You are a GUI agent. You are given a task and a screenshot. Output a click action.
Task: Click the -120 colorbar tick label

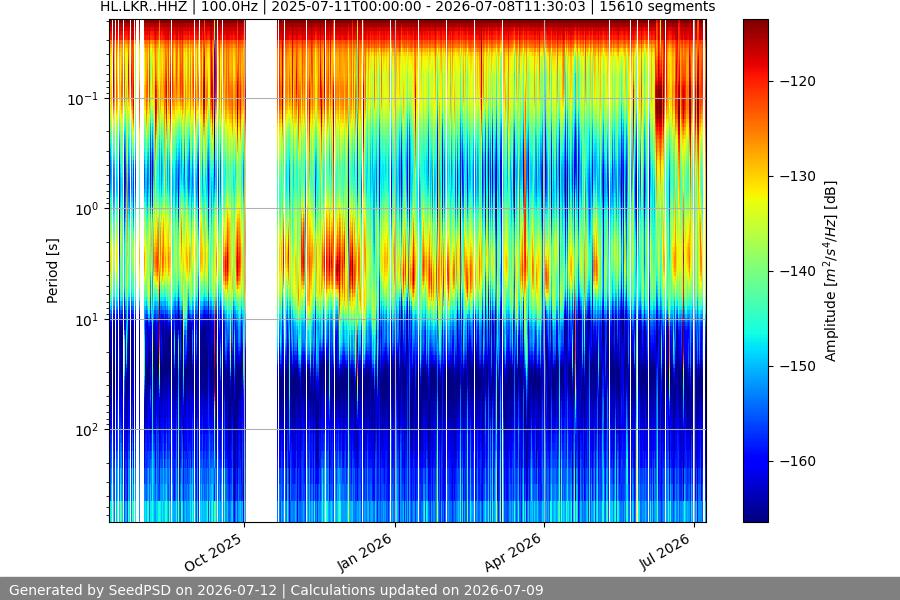[x=798, y=82]
